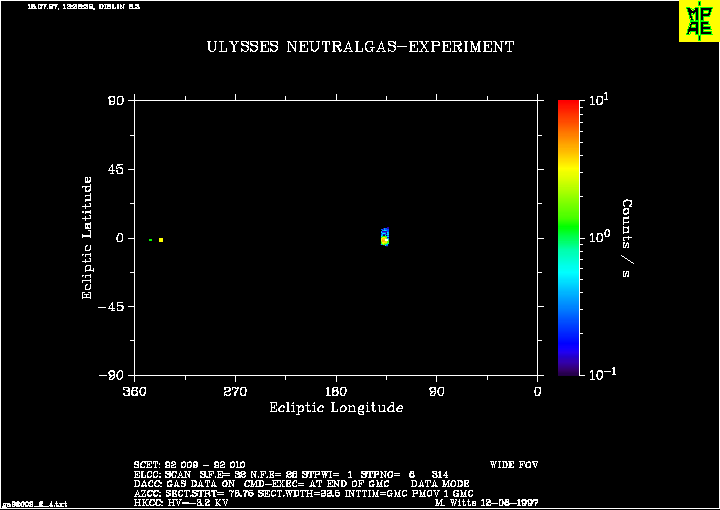Click the Ecliptic Latitude axis label
This screenshot has width=720, height=510.
click(x=87, y=238)
